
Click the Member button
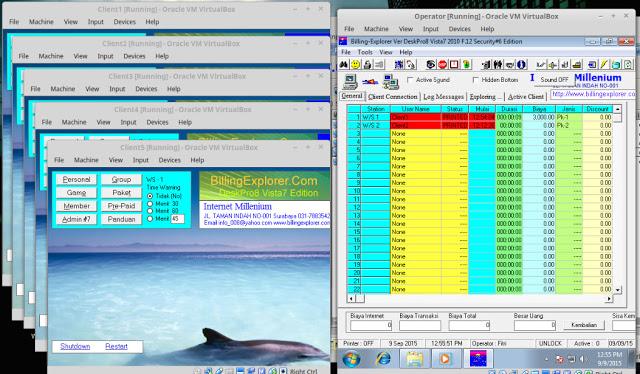point(76,206)
